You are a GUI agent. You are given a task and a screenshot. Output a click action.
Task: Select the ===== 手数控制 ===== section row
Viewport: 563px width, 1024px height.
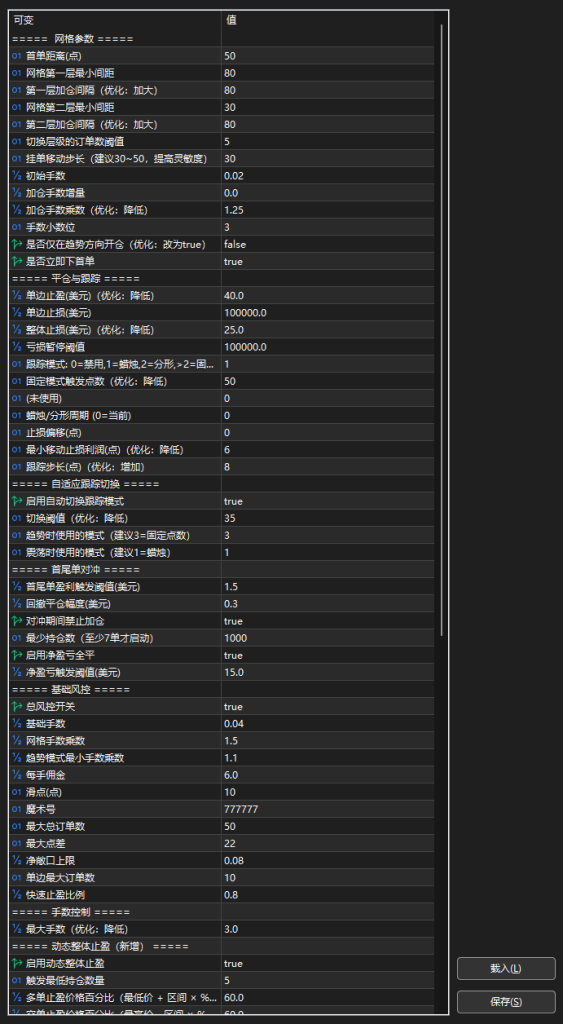(x=221, y=912)
